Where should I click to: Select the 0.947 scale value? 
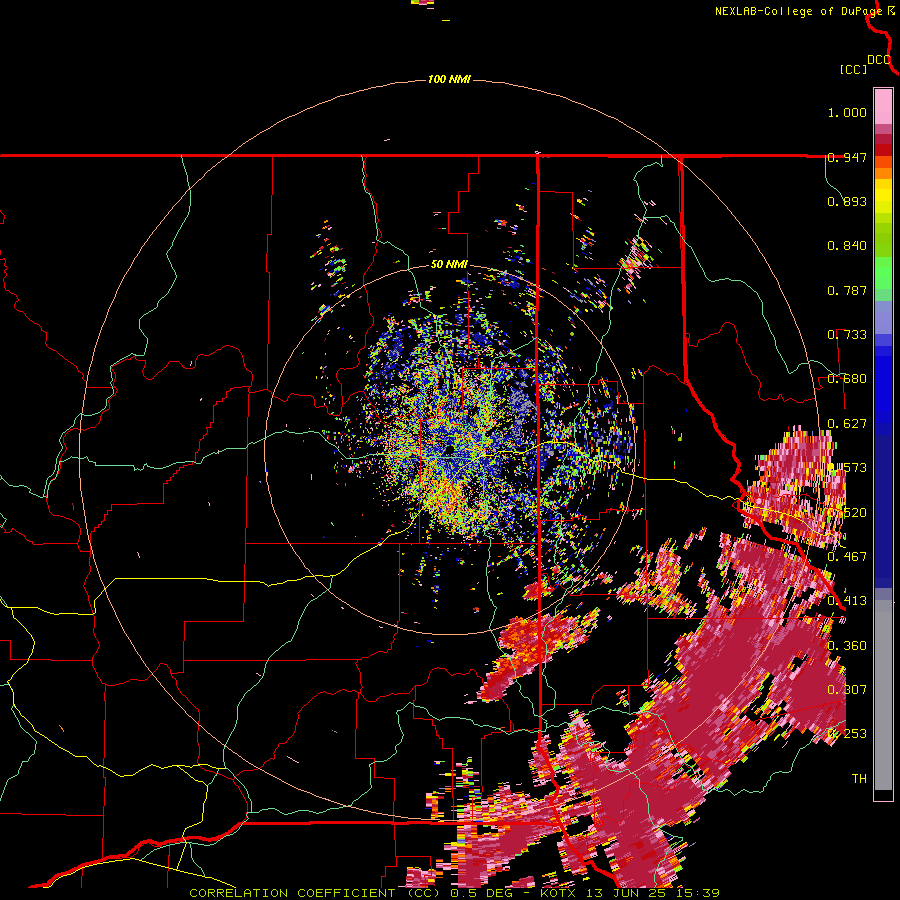click(847, 157)
